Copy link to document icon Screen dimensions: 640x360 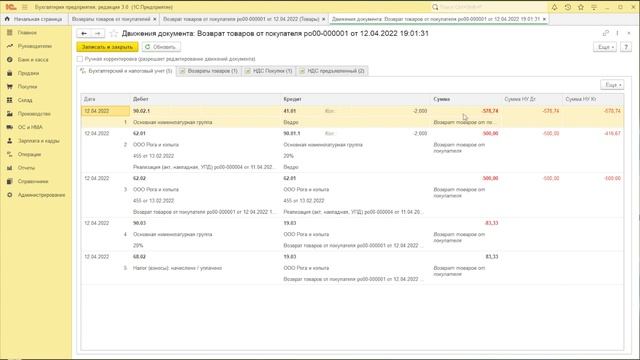(606, 33)
